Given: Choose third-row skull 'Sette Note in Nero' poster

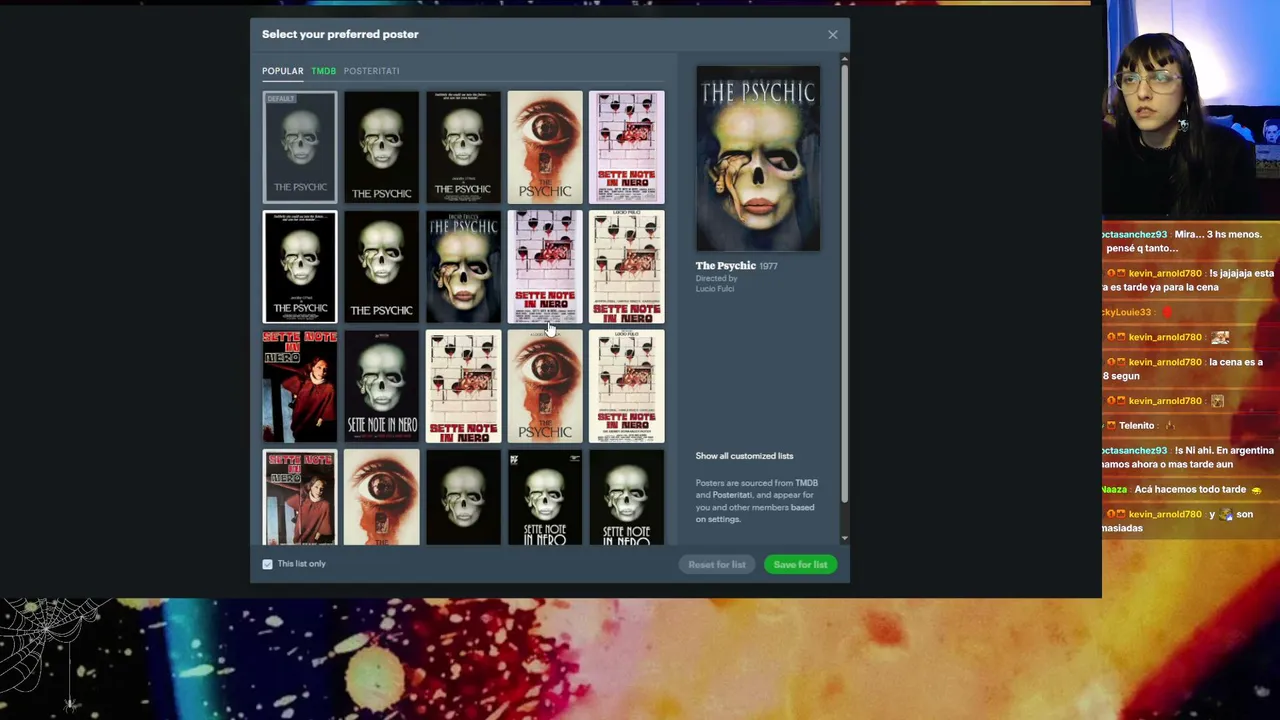Looking at the screenshot, I should coord(382,386).
